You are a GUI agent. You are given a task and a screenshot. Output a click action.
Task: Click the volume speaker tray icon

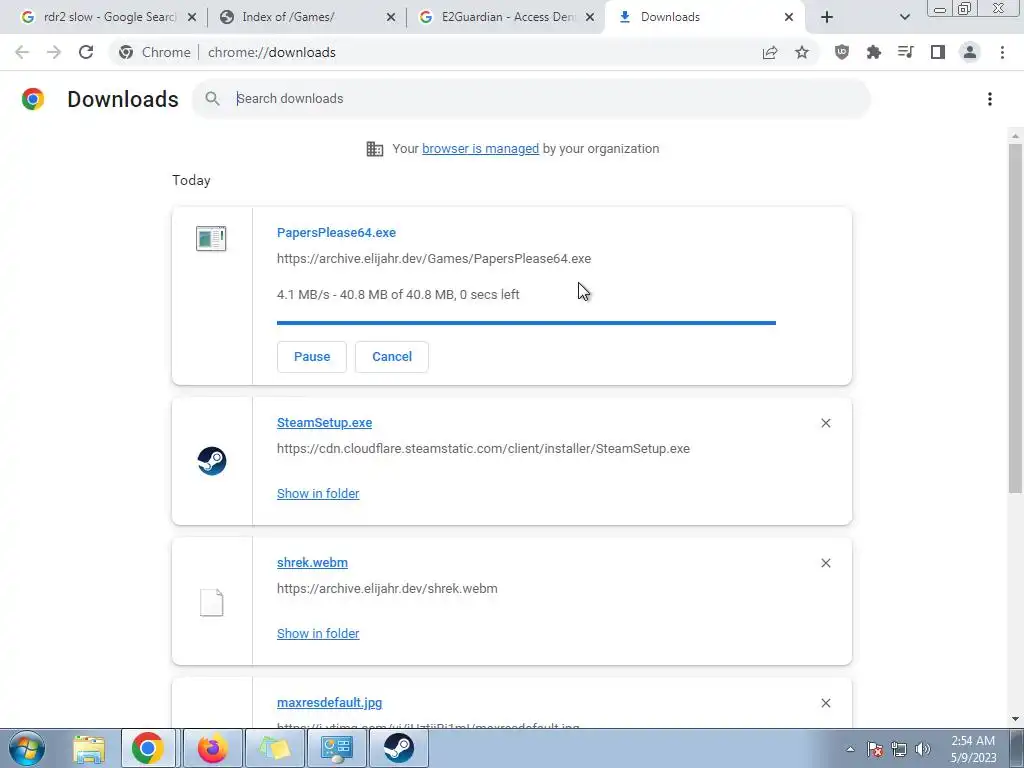pos(923,749)
